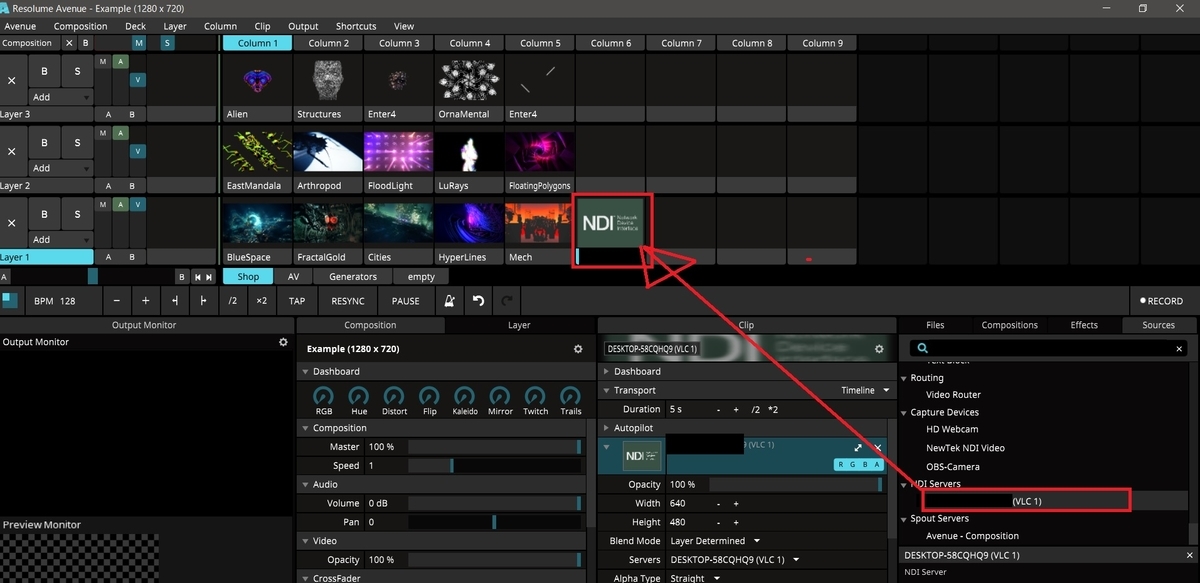Expand the Autopilot section
The height and width of the screenshot is (583, 1200).
(x=606, y=428)
